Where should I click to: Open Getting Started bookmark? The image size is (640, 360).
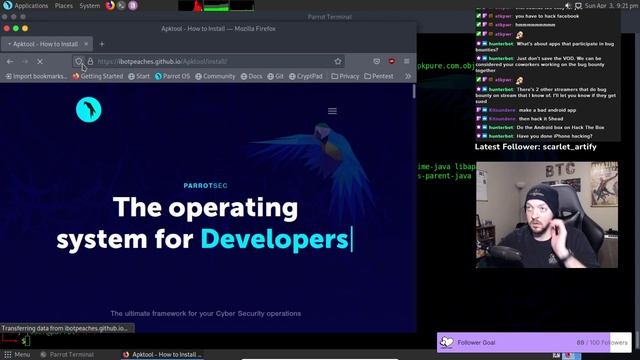click(x=98, y=76)
